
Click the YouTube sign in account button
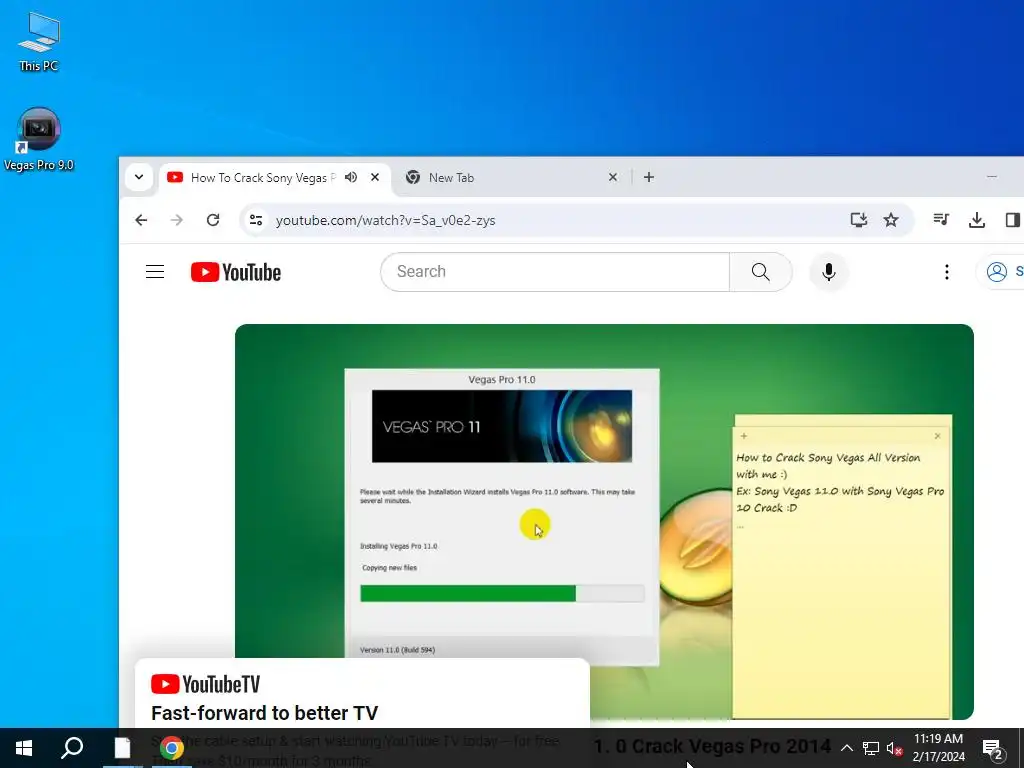(x=1000, y=272)
